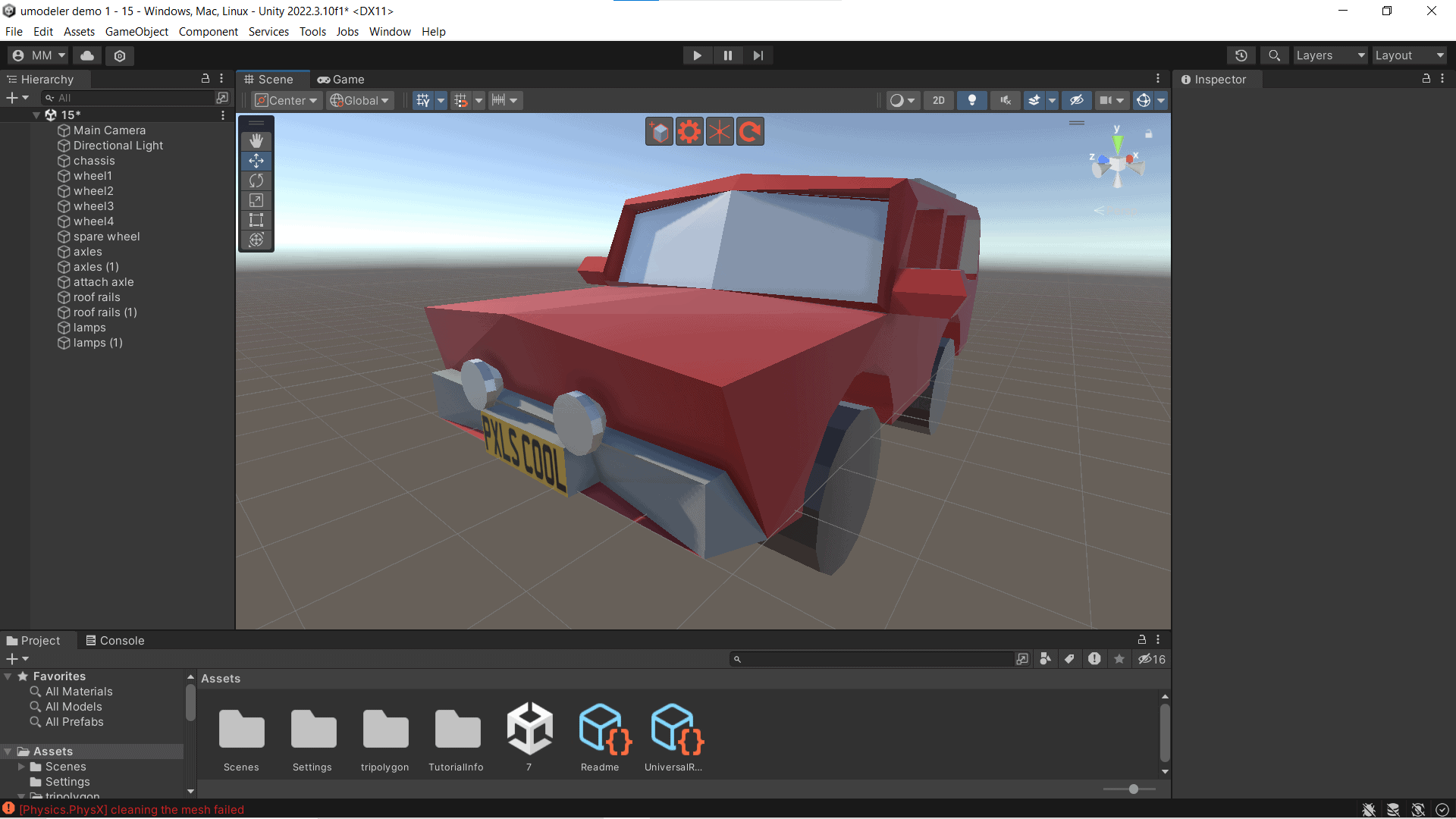This screenshot has width=1456, height=819.
Task: Open the MM account dropdown
Action: (x=39, y=55)
